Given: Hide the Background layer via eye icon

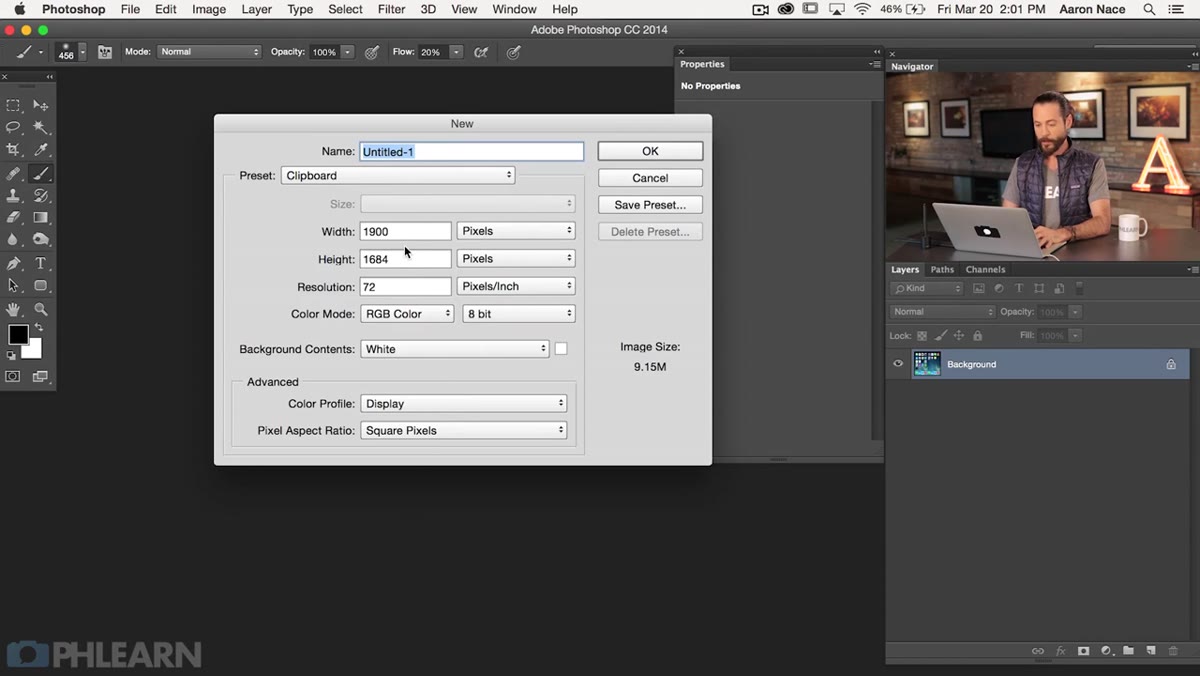Looking at the screenshot, I should coord(898,364).
